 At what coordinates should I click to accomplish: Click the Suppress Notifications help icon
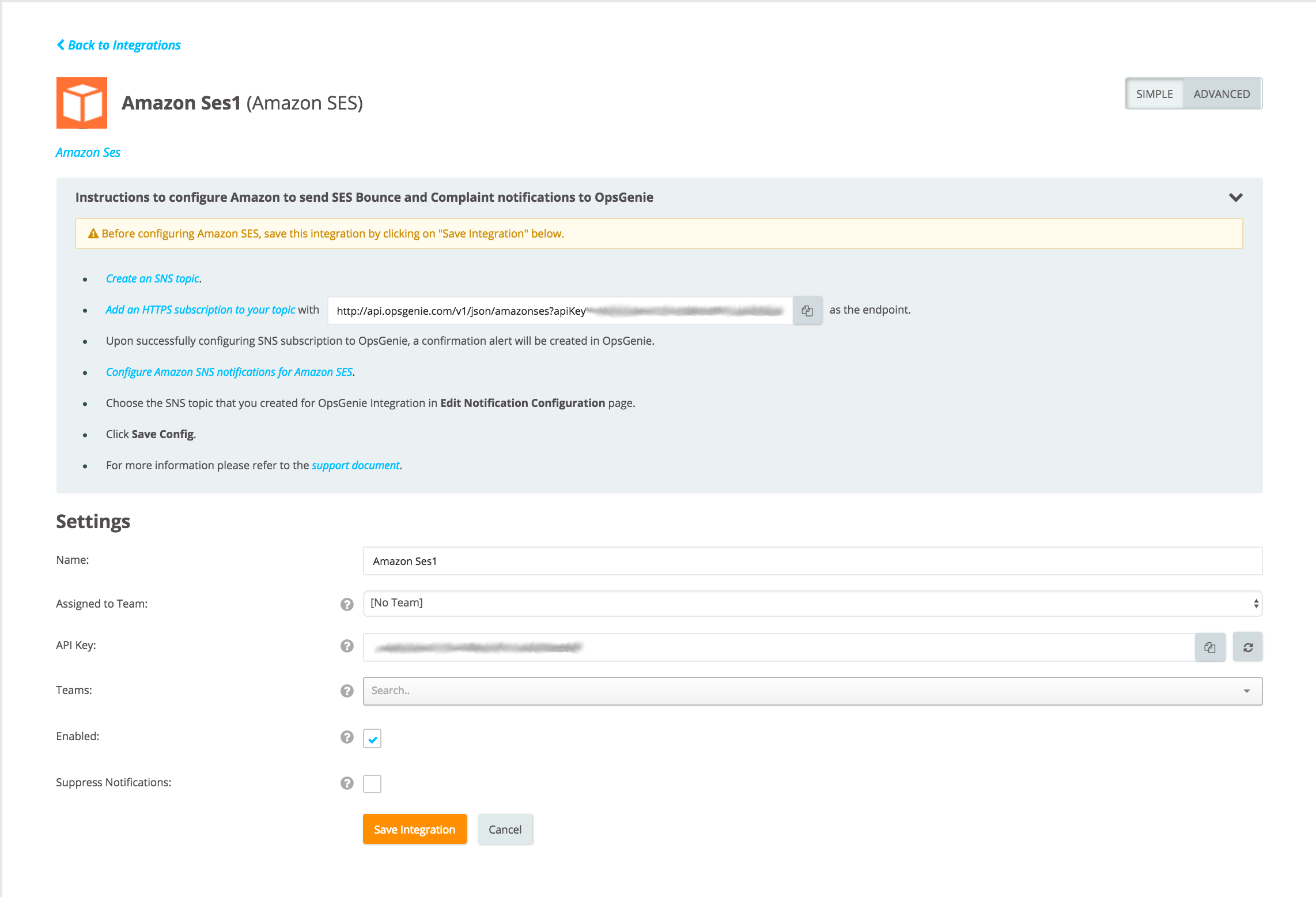347,783
